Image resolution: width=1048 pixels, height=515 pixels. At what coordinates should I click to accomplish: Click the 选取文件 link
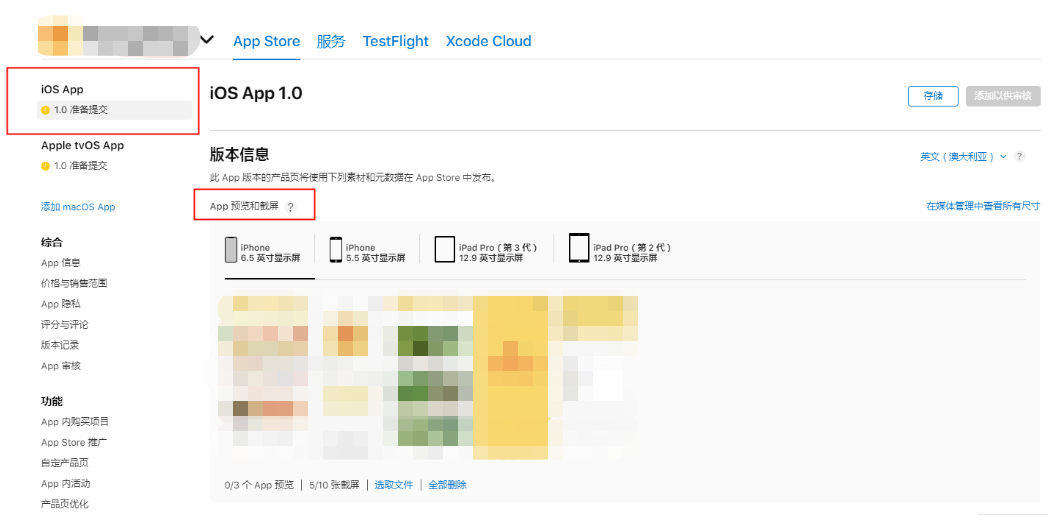tap(394, 485)
